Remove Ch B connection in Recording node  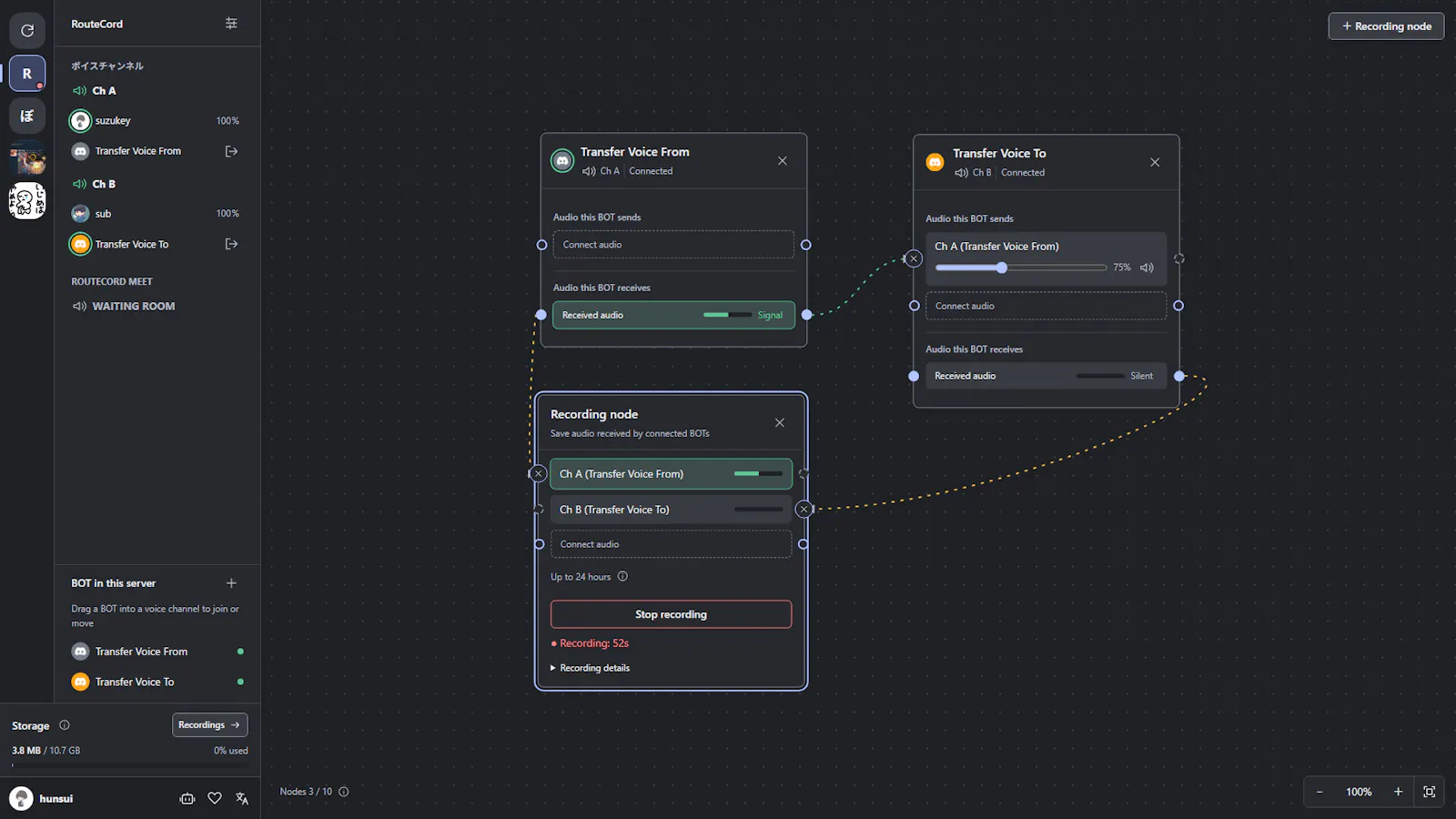coord(804,510)
